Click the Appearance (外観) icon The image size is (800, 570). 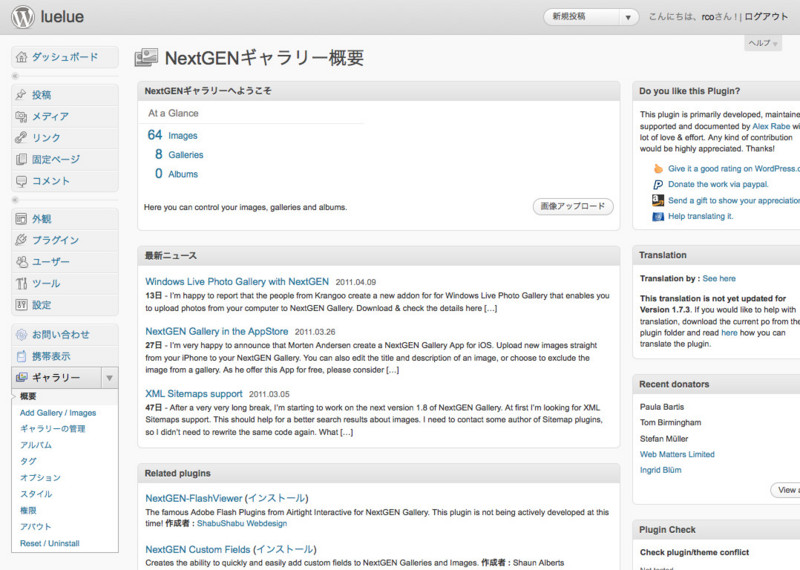[x=21, y=219]
